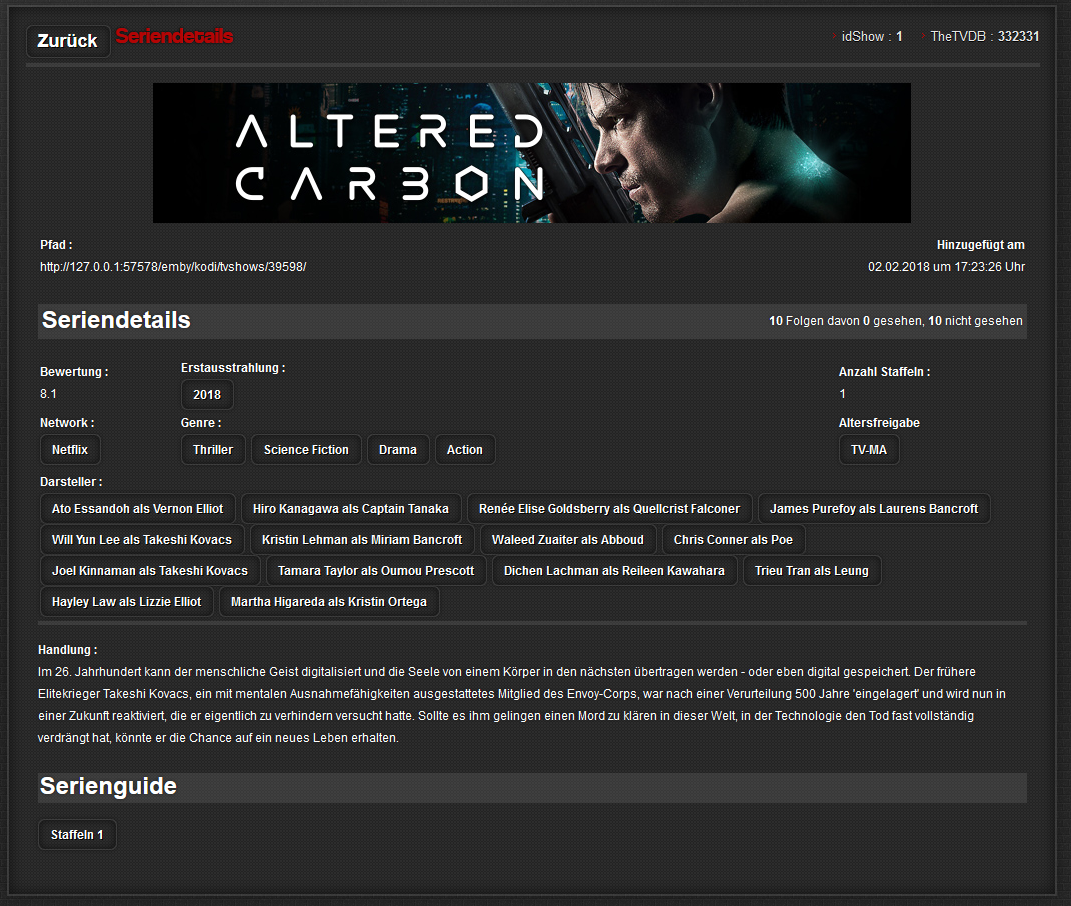Click the Pfad label
Image resolution: width=1071 pixels, height=906 pixels.
tap(56, 245)
